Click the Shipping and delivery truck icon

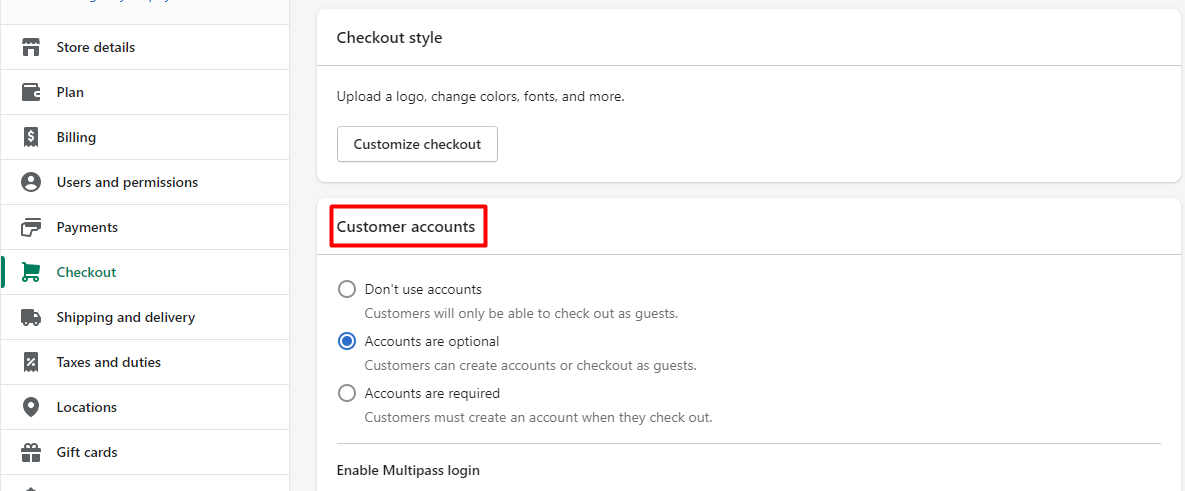click(31, 317)
